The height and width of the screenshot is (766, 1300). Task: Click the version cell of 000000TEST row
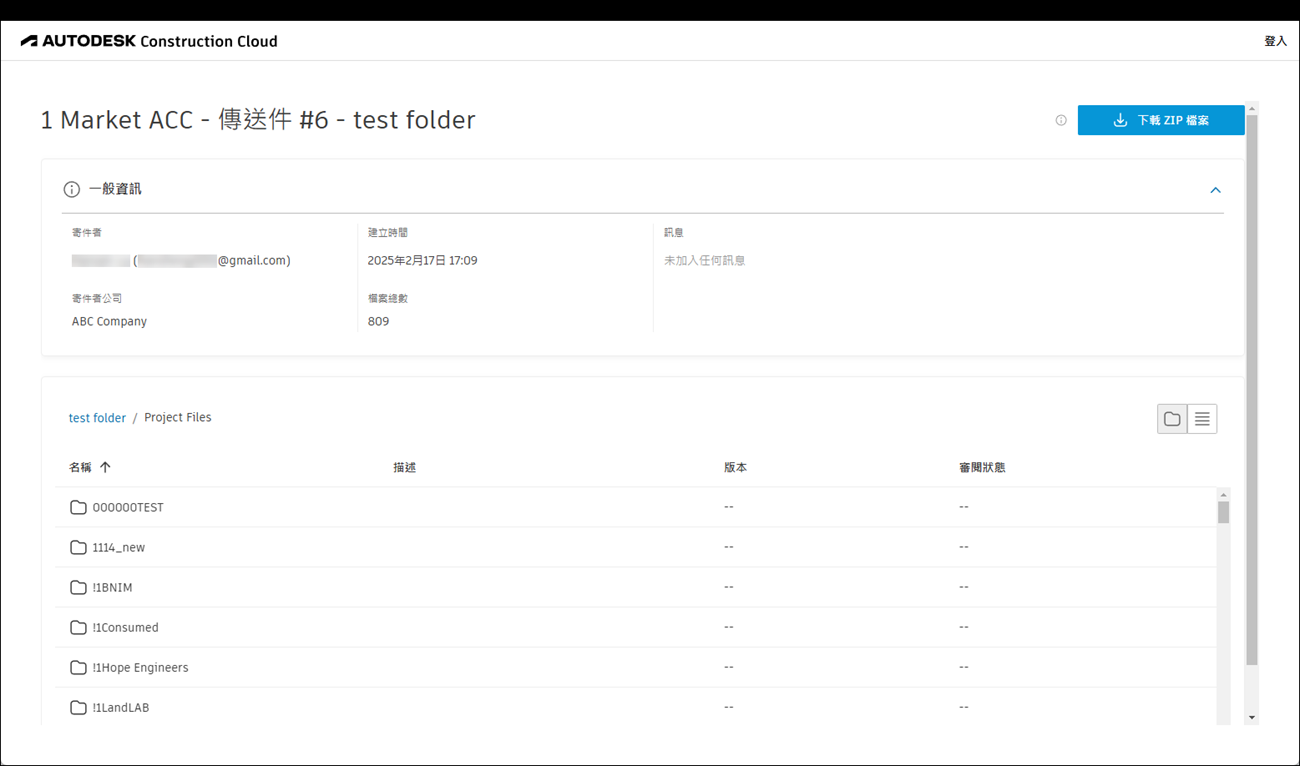coord(729,507)
